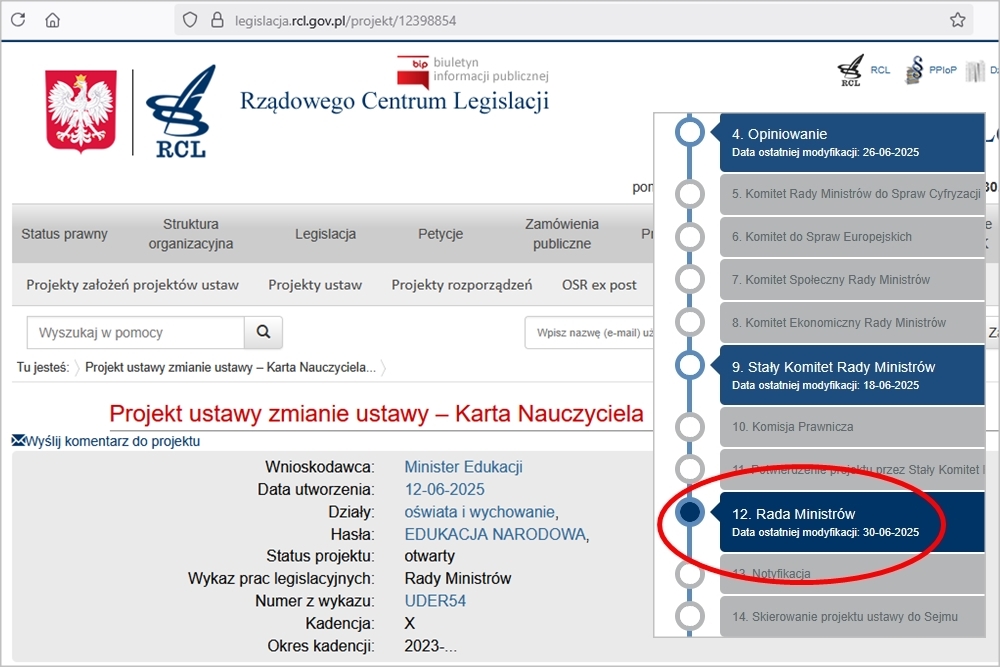Select stage '4. Opiniowanie'
The width and height of the screenshot is (1000, 667).
coord(852,142)
